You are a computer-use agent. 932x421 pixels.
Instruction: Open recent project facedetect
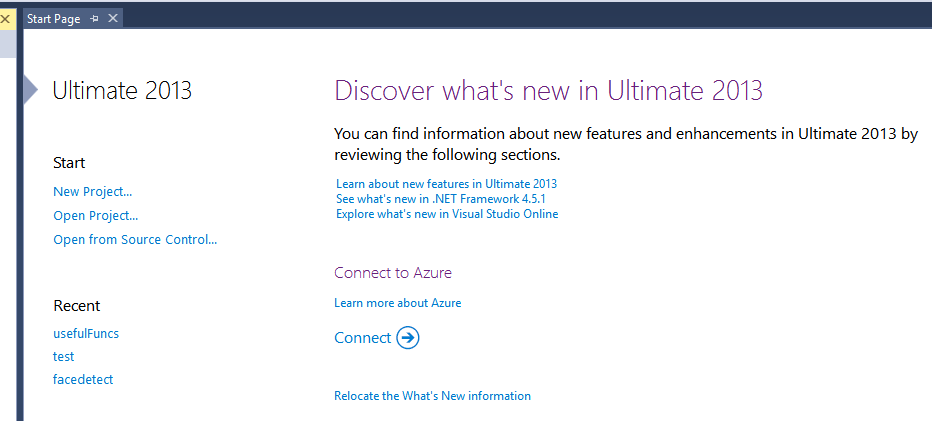point(83,379)
